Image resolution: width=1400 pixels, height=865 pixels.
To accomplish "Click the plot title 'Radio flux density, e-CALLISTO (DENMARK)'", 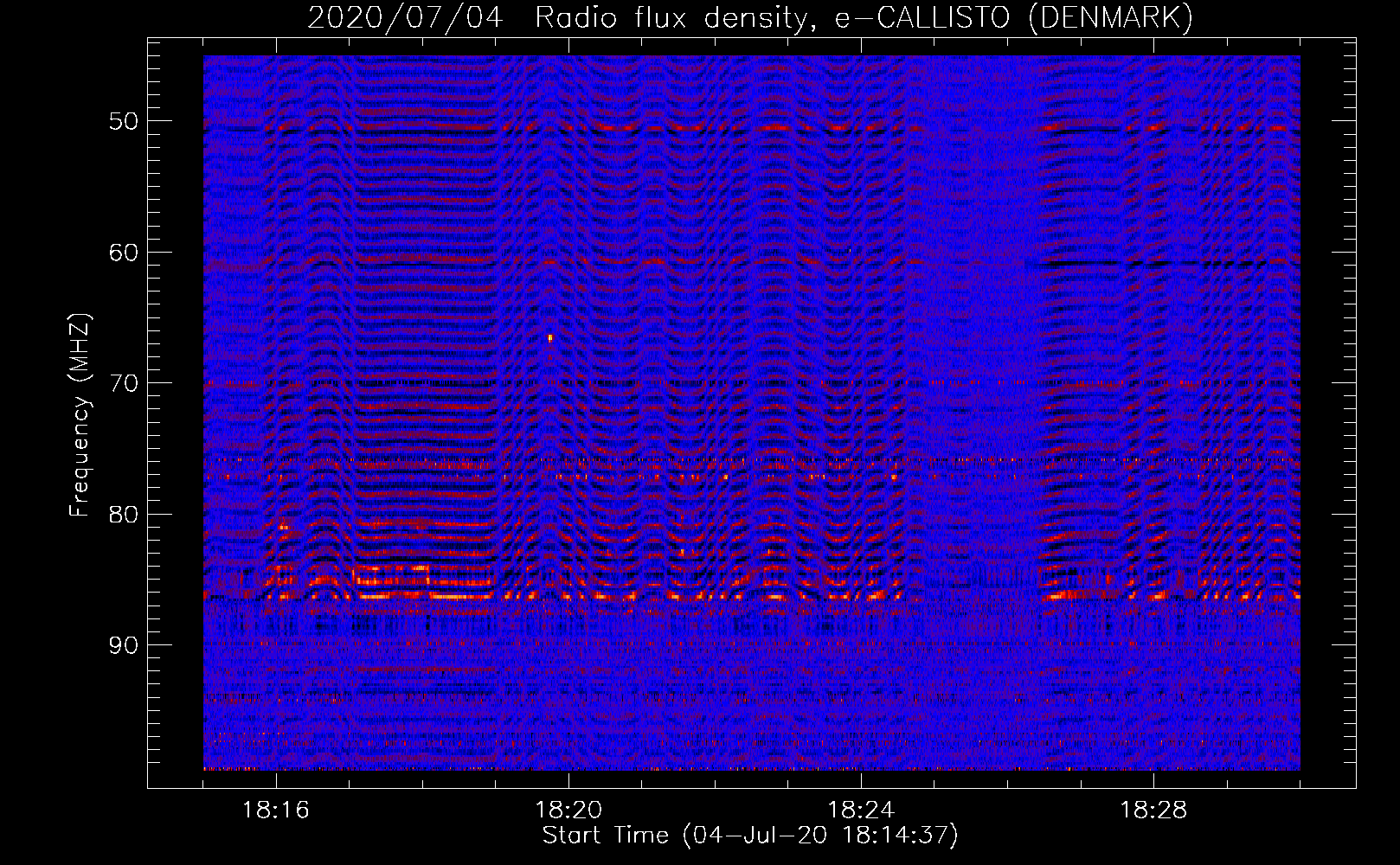I will (864, 17).
